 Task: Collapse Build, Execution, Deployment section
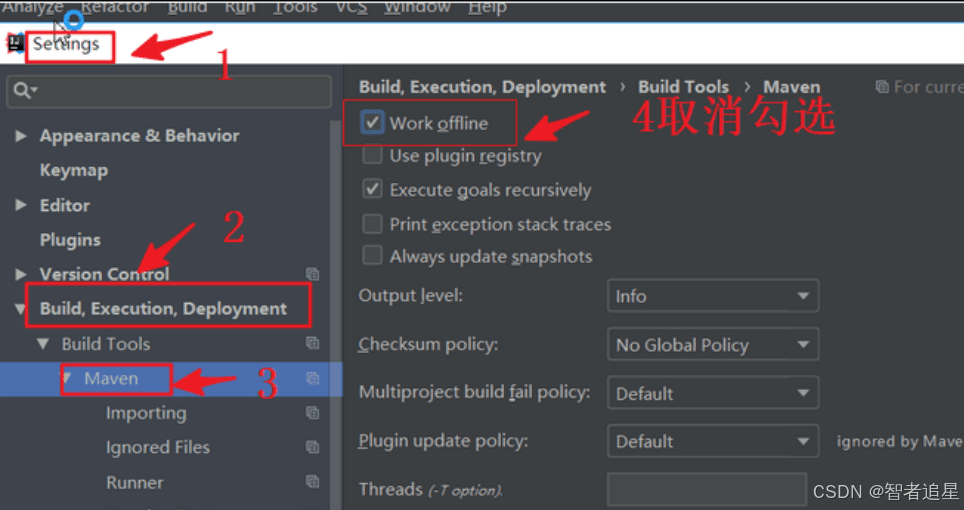click(x=20, y=309)
